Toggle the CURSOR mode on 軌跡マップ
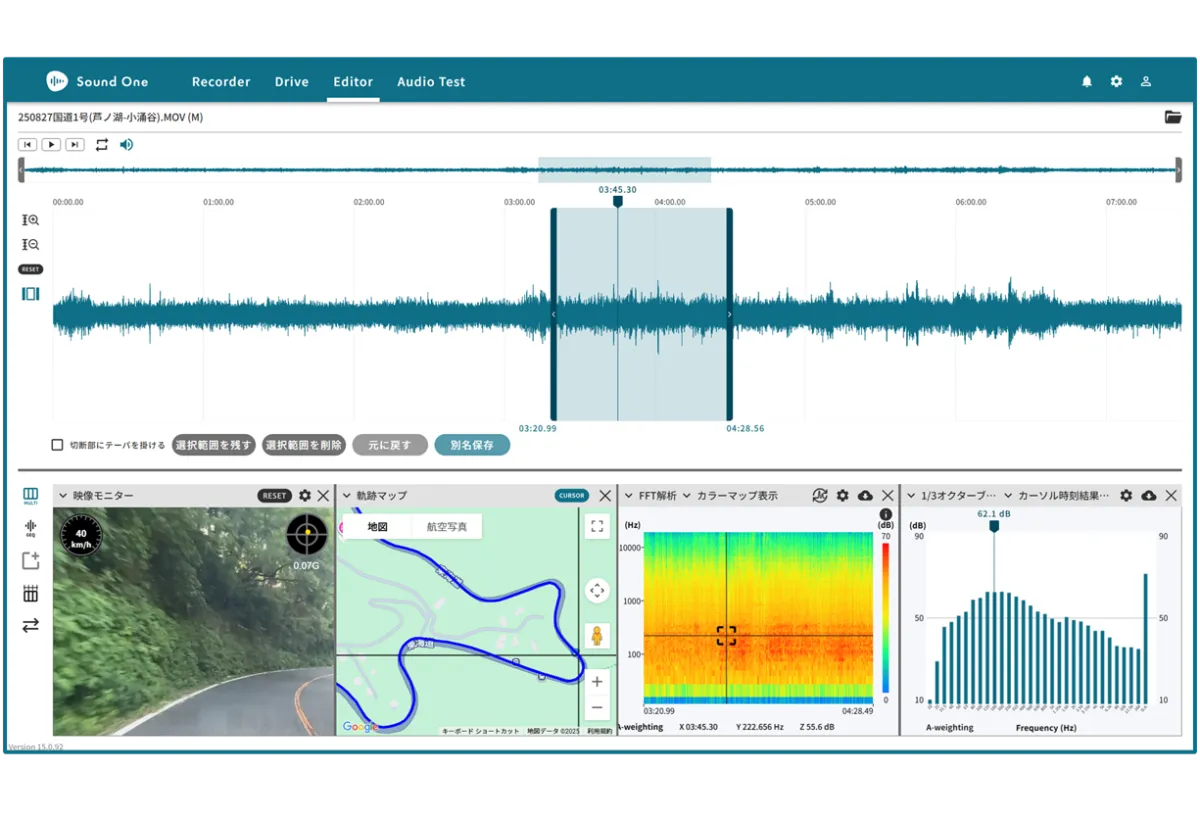 571,496
